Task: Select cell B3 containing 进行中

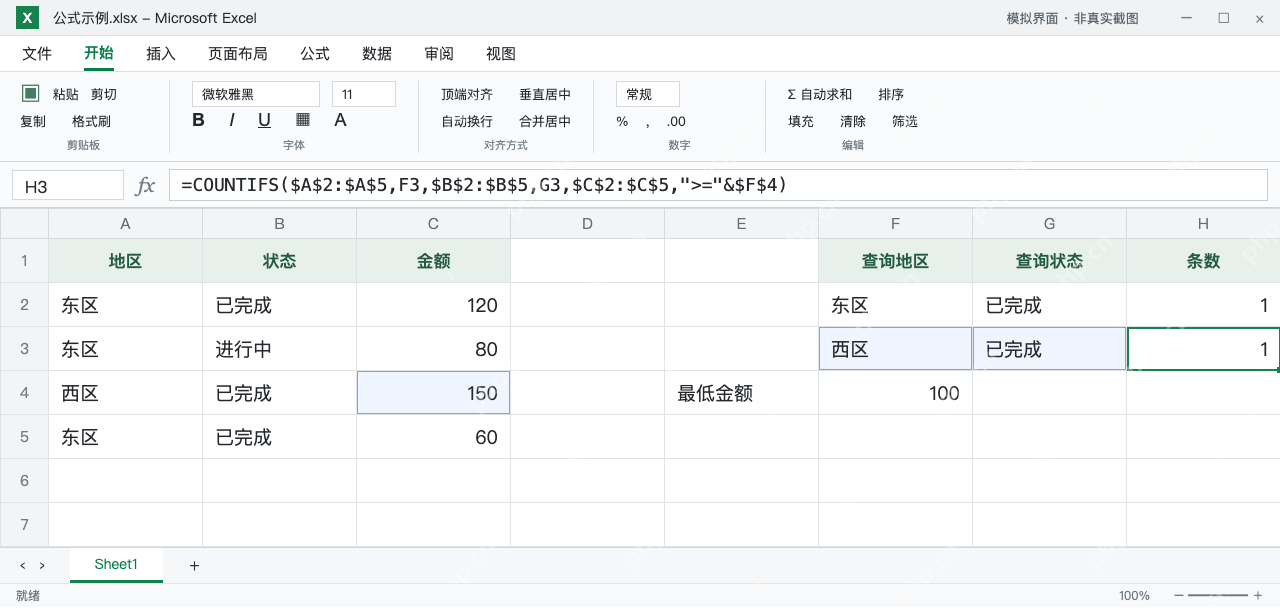Action: (x=279, y=349)
